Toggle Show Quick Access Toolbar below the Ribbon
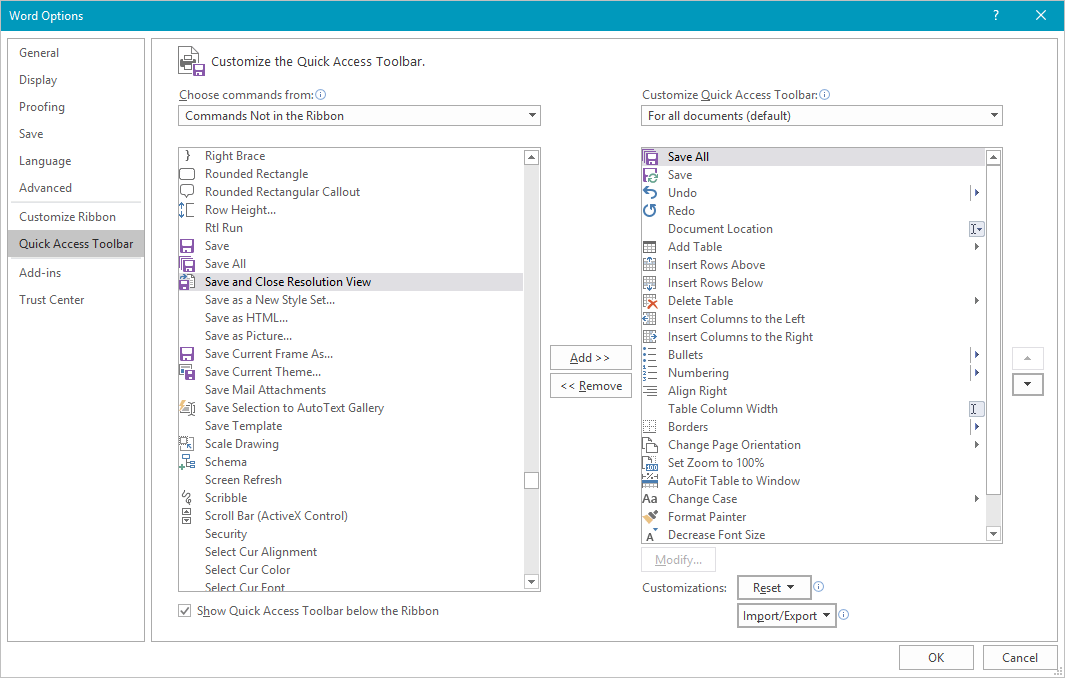This screenshot has height=678, width=1065. coord(185,611)
